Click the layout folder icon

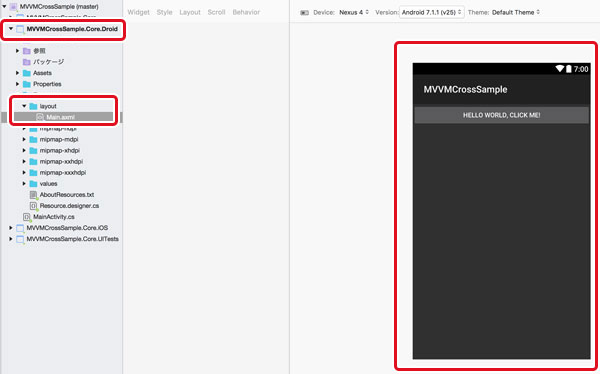(x=33, y=106)
